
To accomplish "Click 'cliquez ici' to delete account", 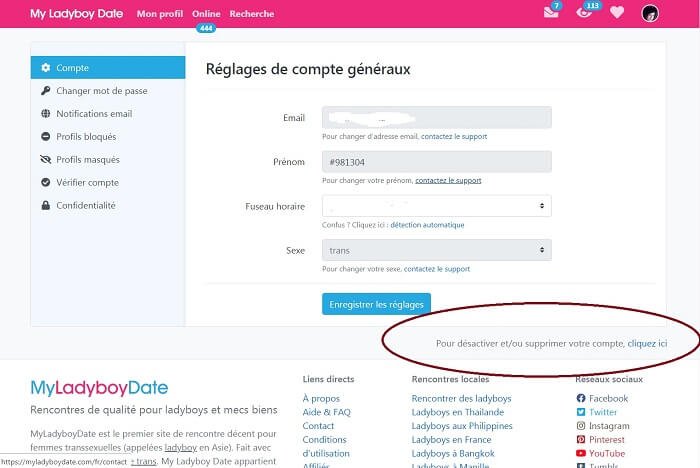I will [647, 343].
